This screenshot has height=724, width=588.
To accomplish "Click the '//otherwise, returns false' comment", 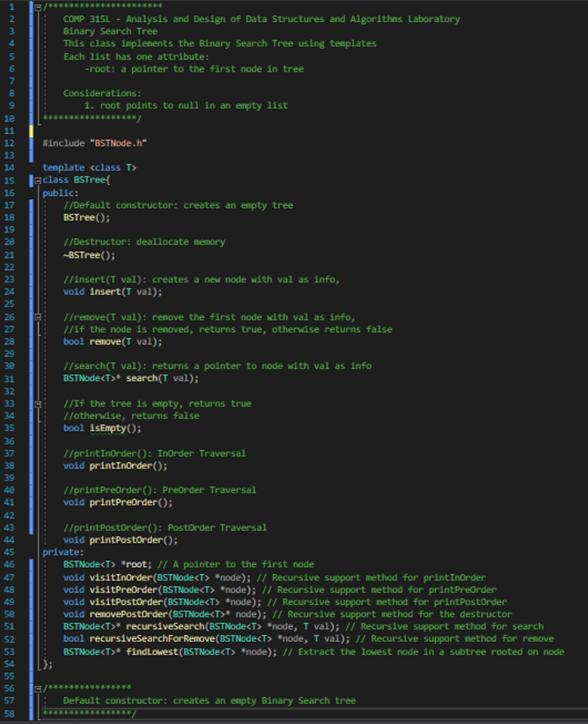I will tap(131, 416).
